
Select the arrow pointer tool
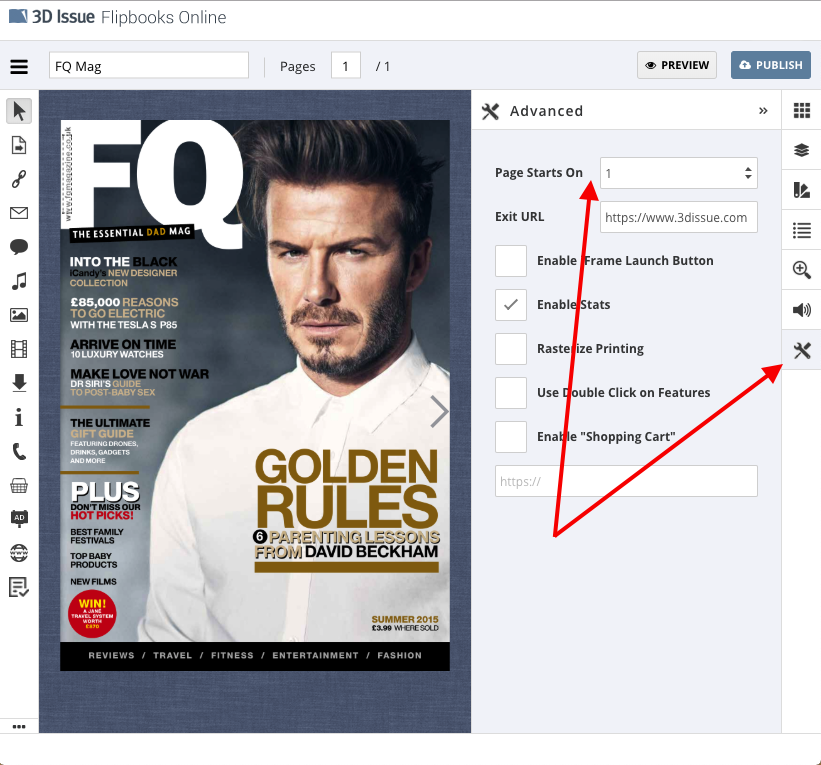(19, 111)
